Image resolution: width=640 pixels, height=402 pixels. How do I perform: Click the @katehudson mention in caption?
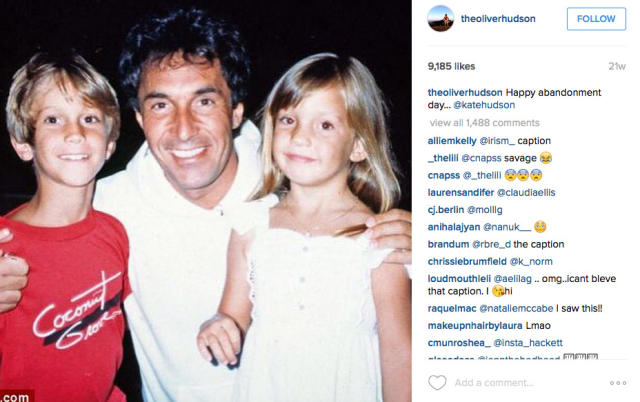[x=484, y=105]
